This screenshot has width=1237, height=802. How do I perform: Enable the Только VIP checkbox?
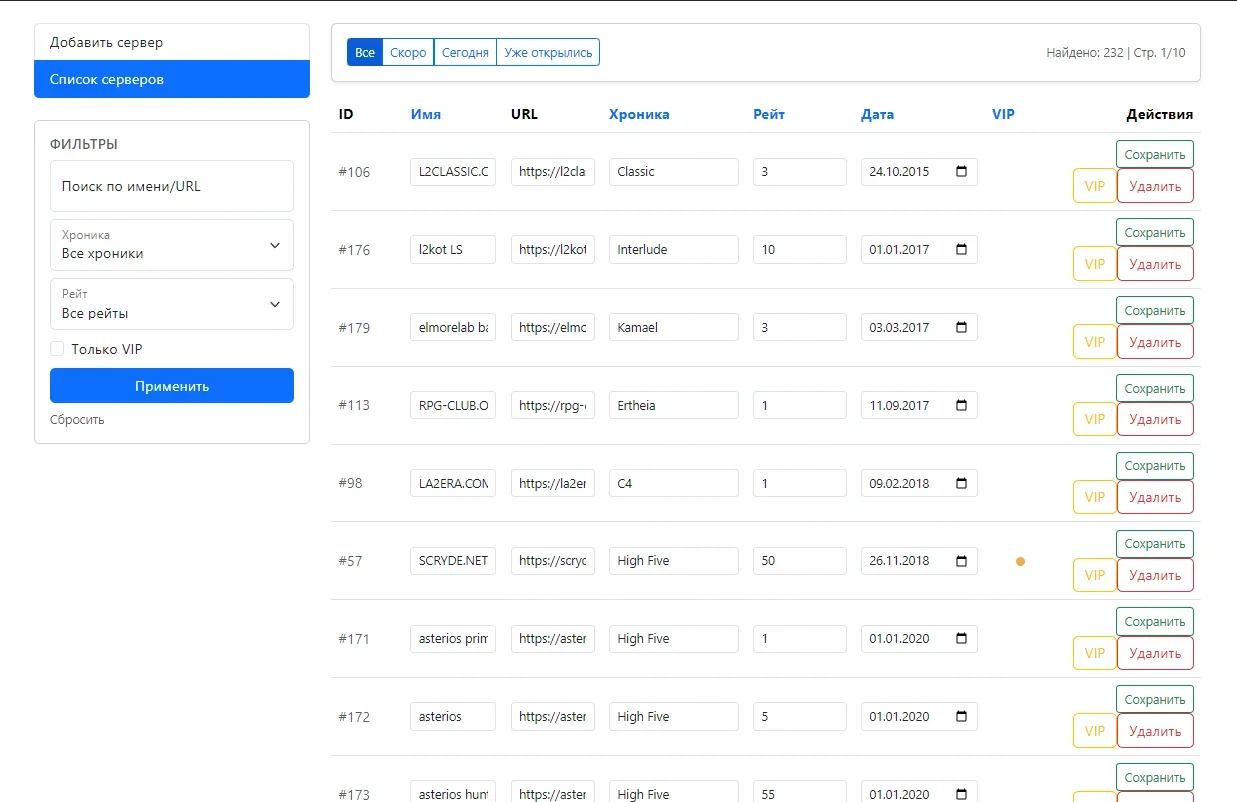coord(57,349)
